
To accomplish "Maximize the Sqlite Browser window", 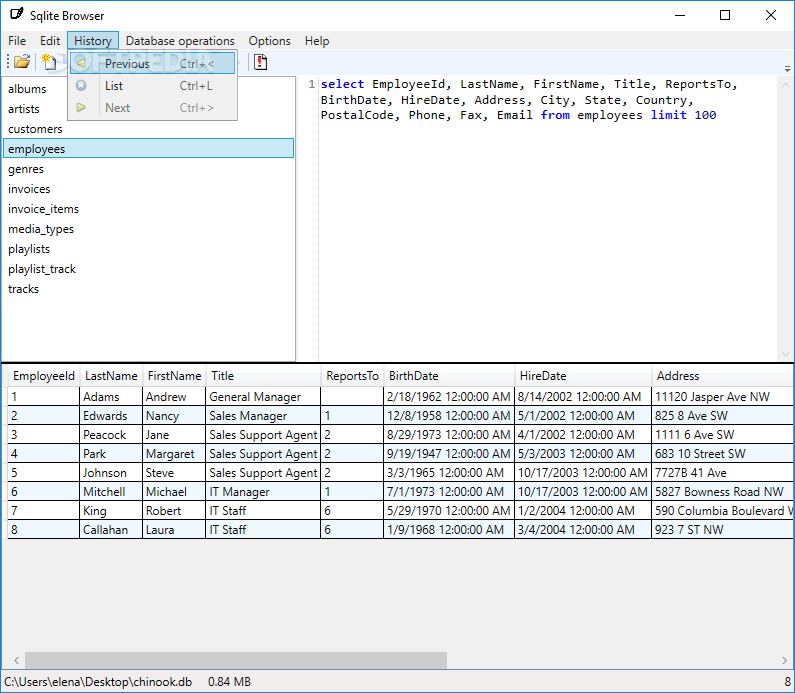I will [725, 15].
